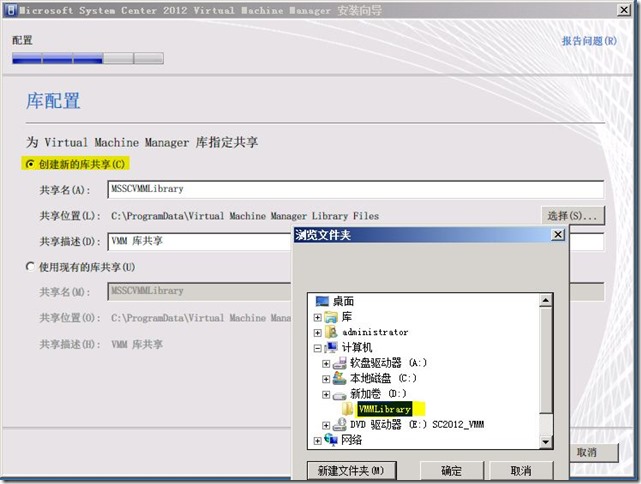
Task: Expand the 软盘驱动器 (A:) node
Action: pos(326,363)
